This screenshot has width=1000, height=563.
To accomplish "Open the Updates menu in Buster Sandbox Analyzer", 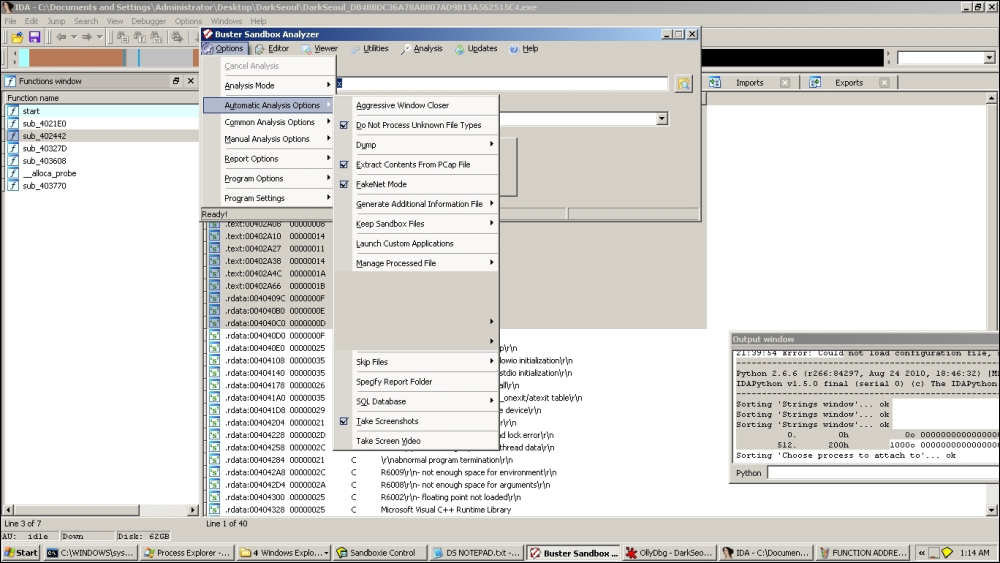I will [x=476, y=48].
